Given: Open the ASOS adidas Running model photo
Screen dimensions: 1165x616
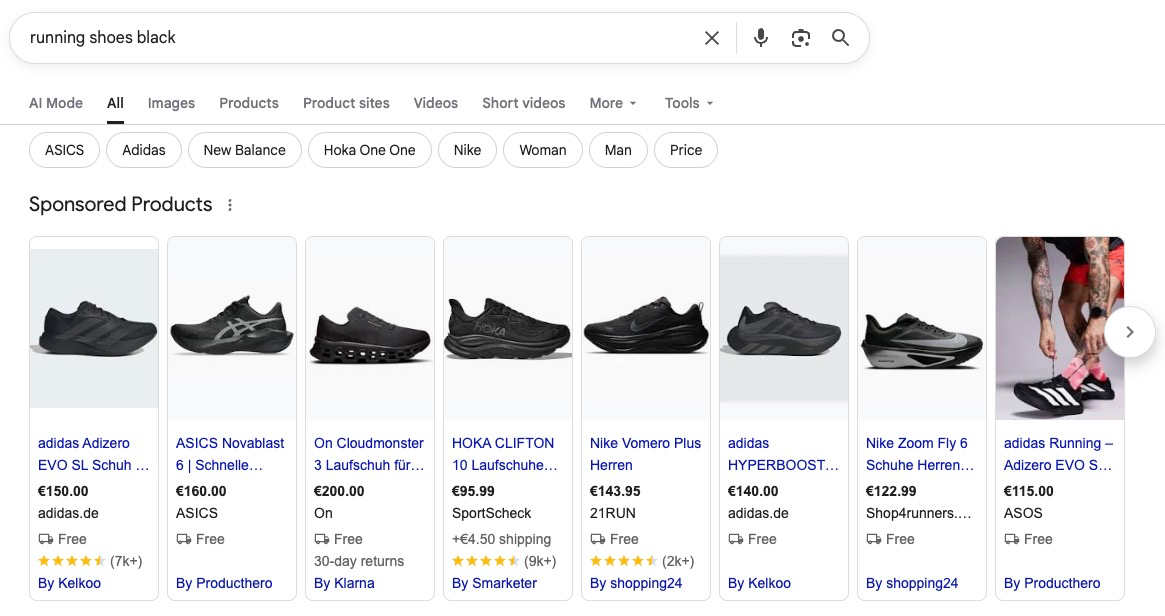Looking at the screenshot, I should coord(1059,328).
